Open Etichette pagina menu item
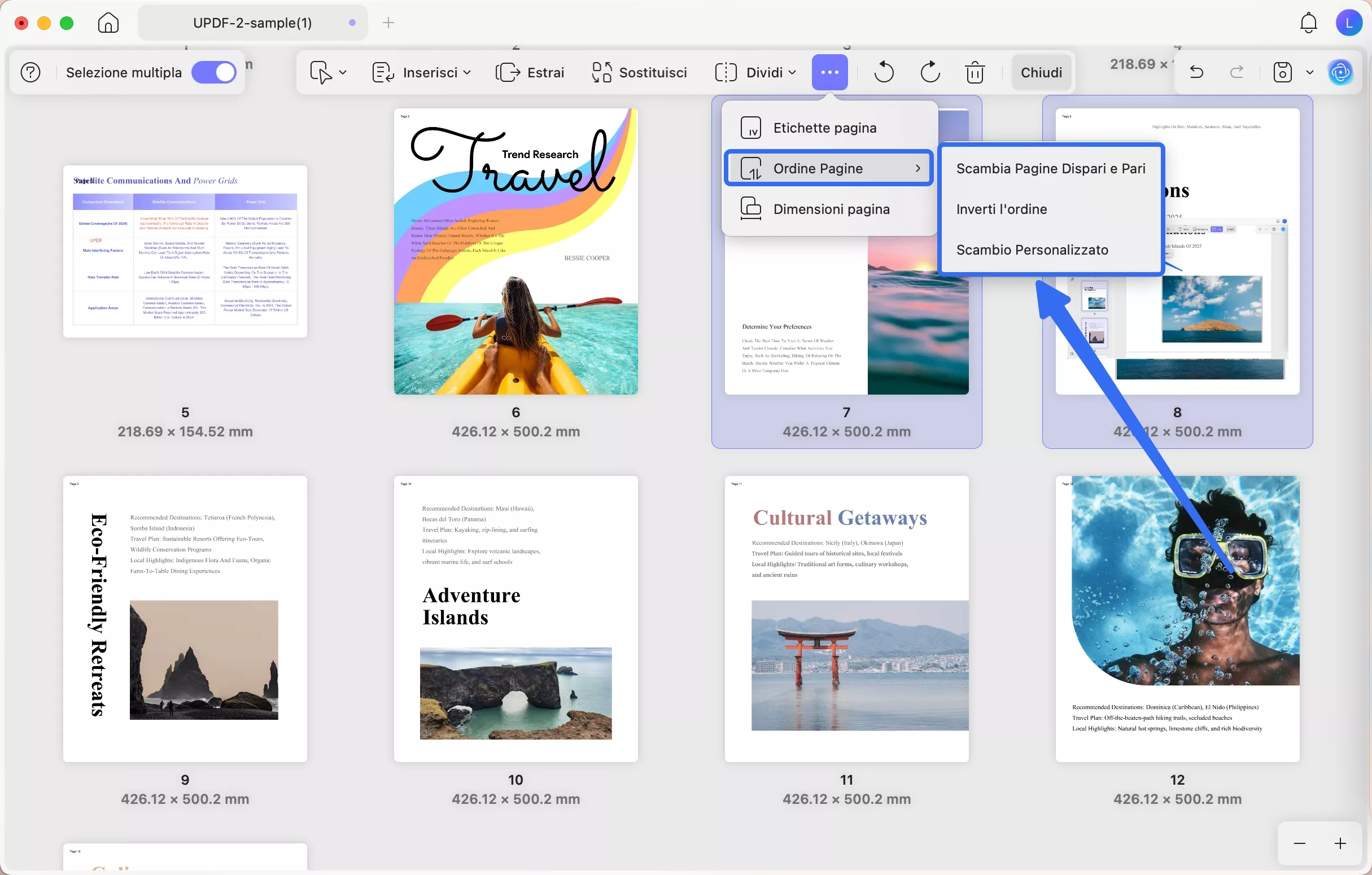1372x875 pixels. click(824, 128)
